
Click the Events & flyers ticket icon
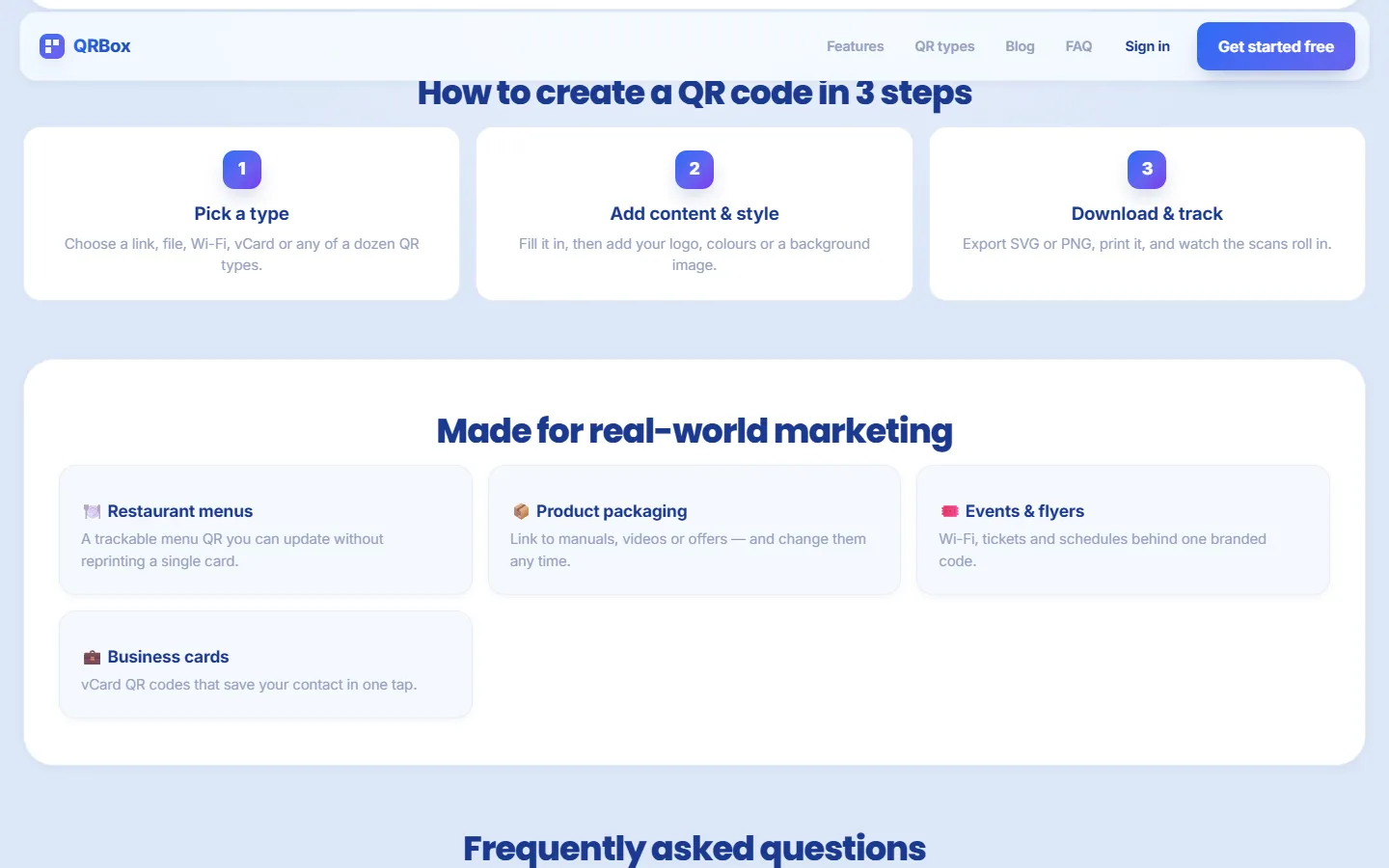pyautogui.click(x=949, y=511)
